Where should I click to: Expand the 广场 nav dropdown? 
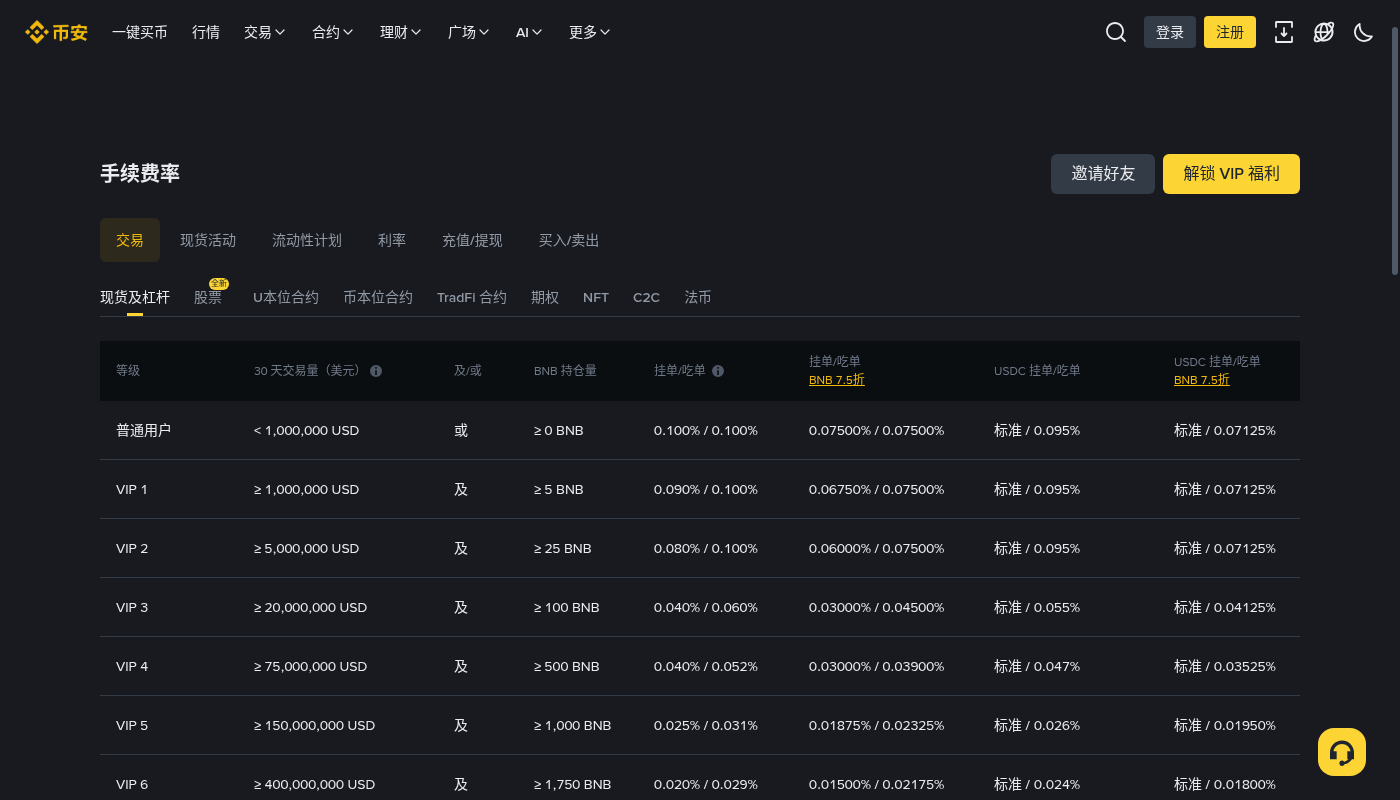469,32
